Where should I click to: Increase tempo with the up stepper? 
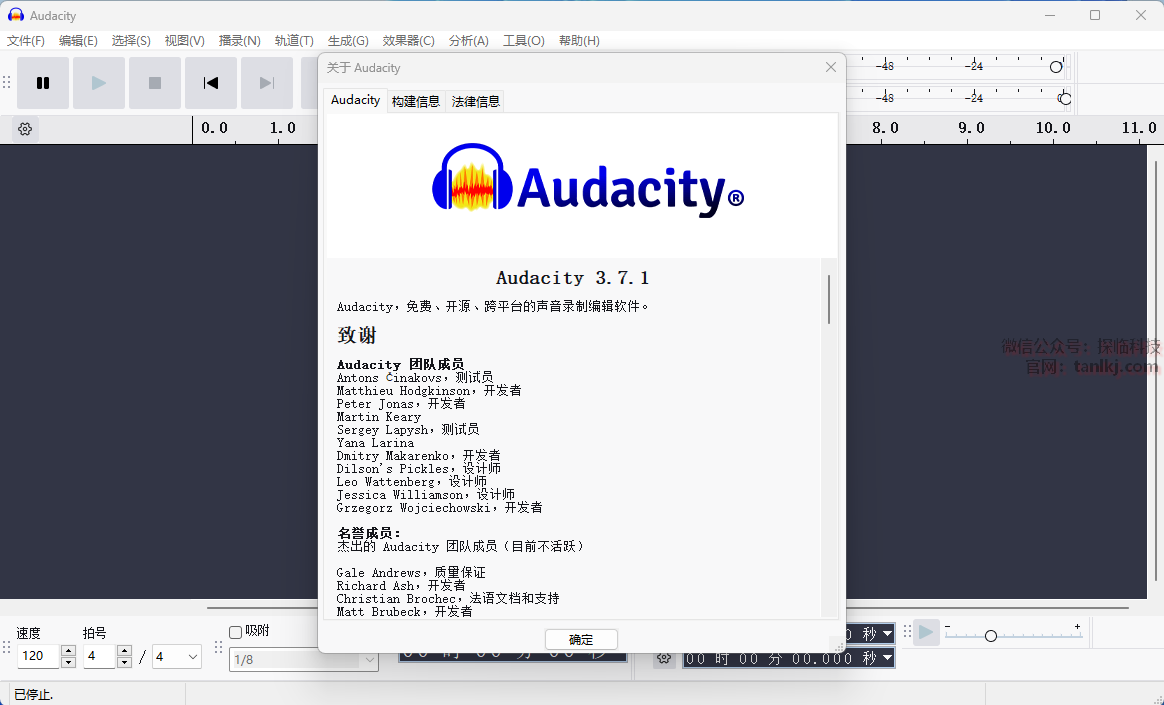68,651
